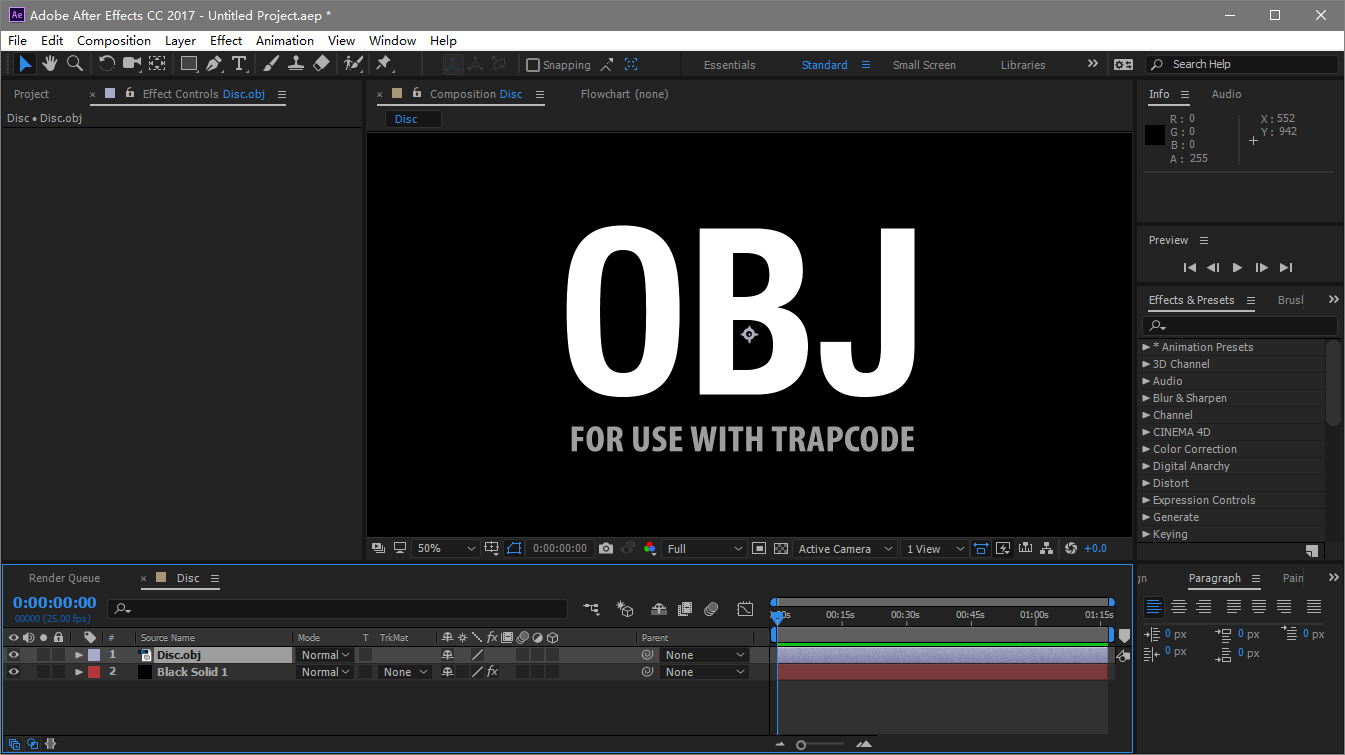Enable the Snapping checkbox

point(533,65)
